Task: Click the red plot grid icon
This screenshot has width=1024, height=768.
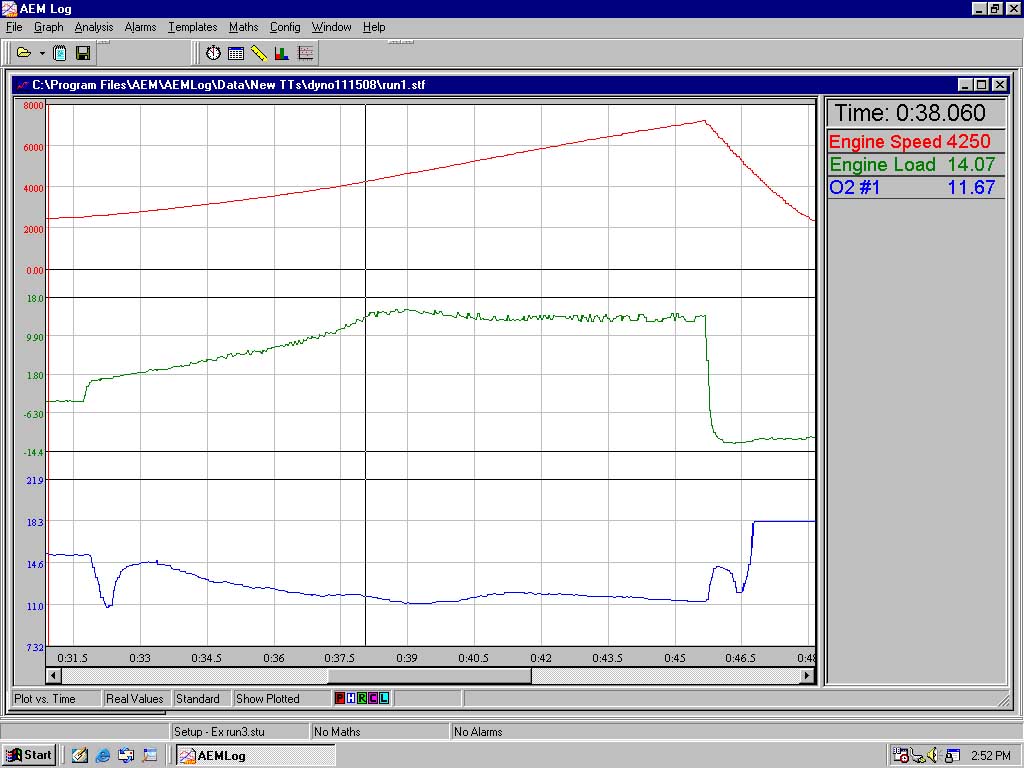Action: coord(305,53)
